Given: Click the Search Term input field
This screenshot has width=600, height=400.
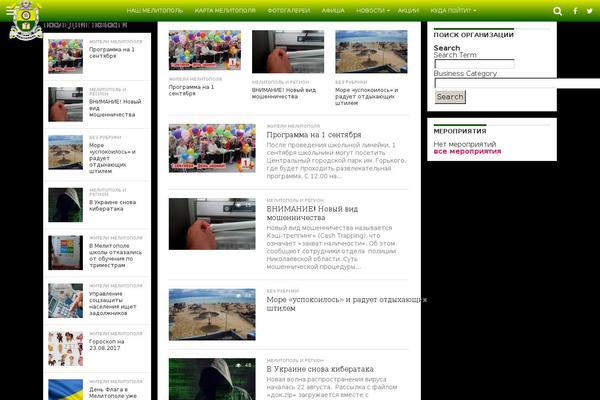Looking at the screenshot, I should click(474, 64).
